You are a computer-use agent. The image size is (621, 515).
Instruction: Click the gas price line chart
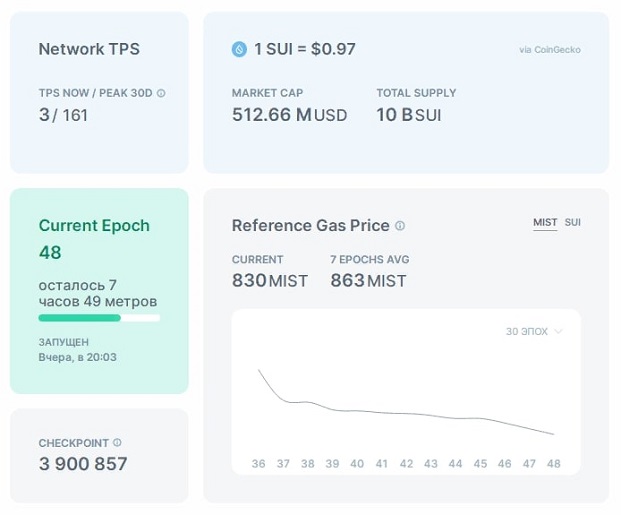(x=406, y=402)
